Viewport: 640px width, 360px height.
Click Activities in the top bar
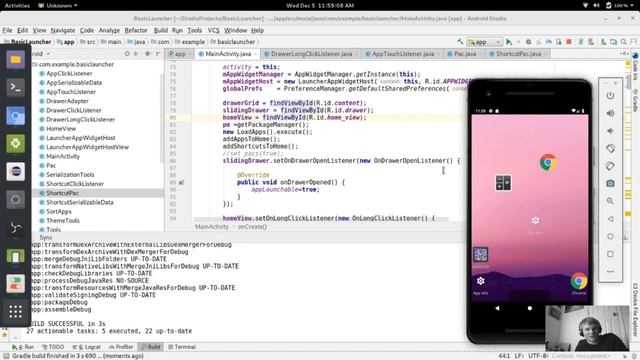point(17,5)
